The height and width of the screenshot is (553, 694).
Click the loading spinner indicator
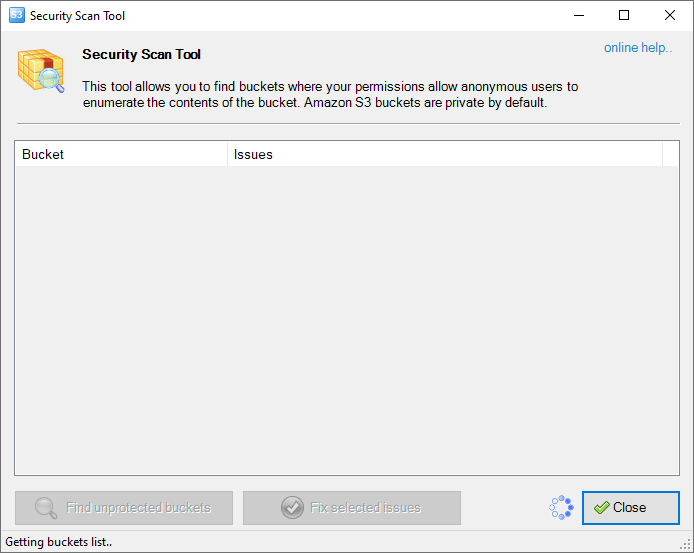[x=561, y=507]
